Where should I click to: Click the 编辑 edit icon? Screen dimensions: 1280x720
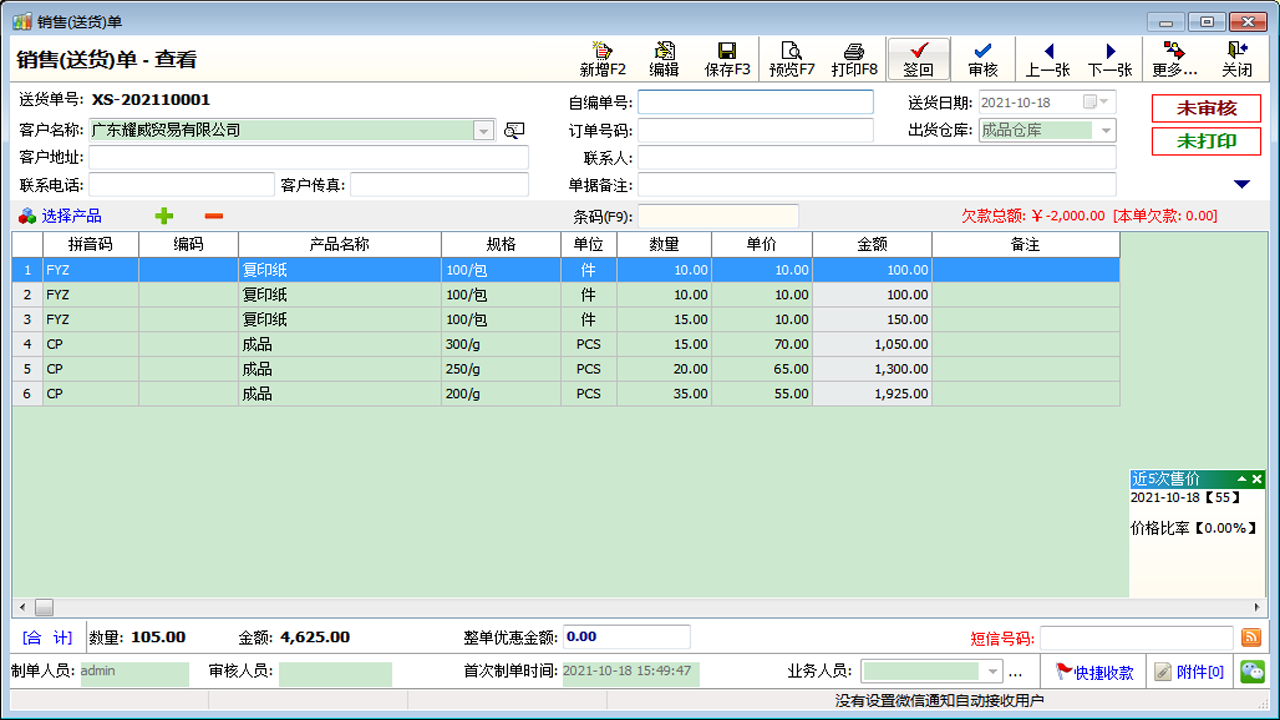coord(665,58)
